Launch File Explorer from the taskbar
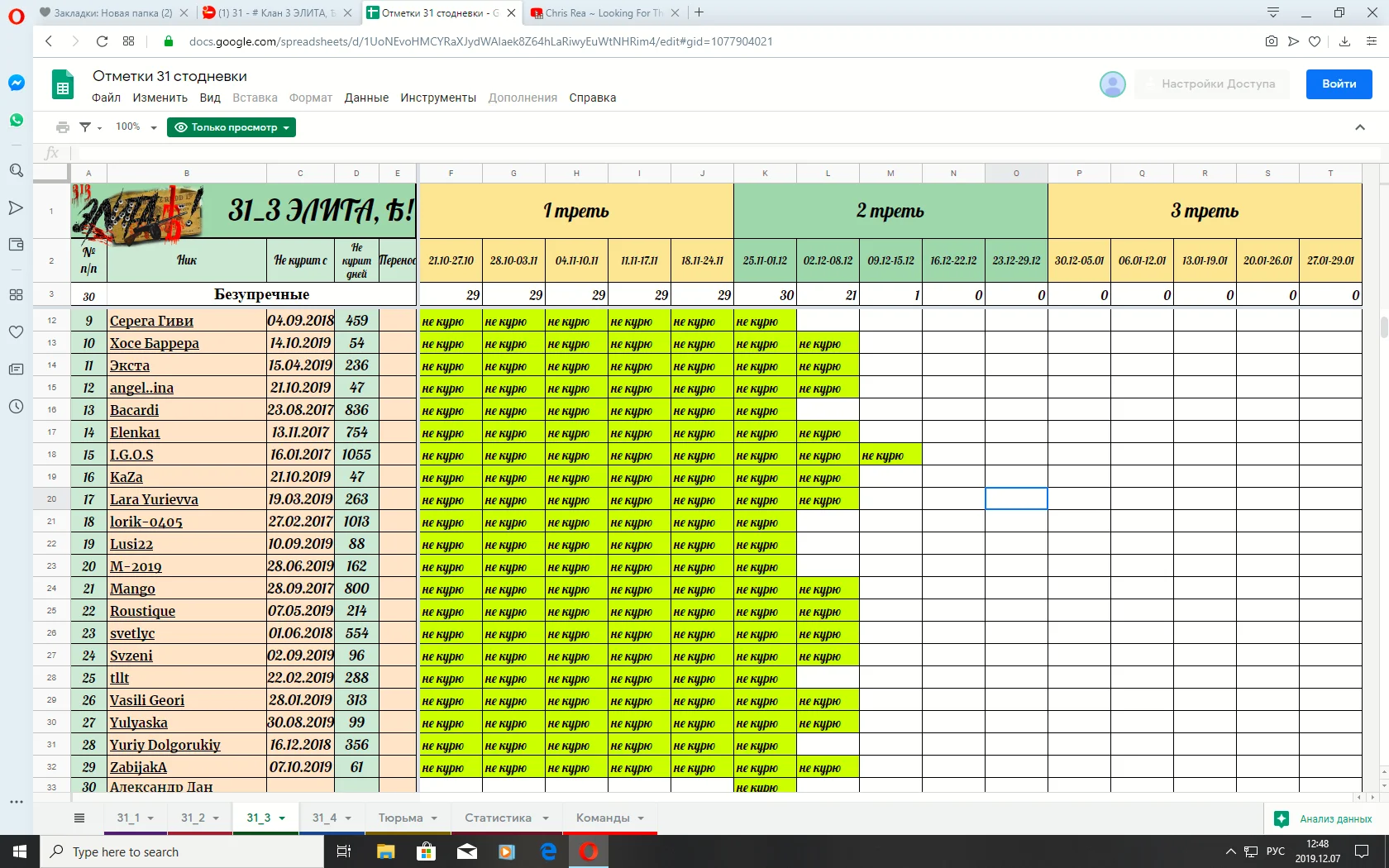1389x868 pixels. (384, 851)
